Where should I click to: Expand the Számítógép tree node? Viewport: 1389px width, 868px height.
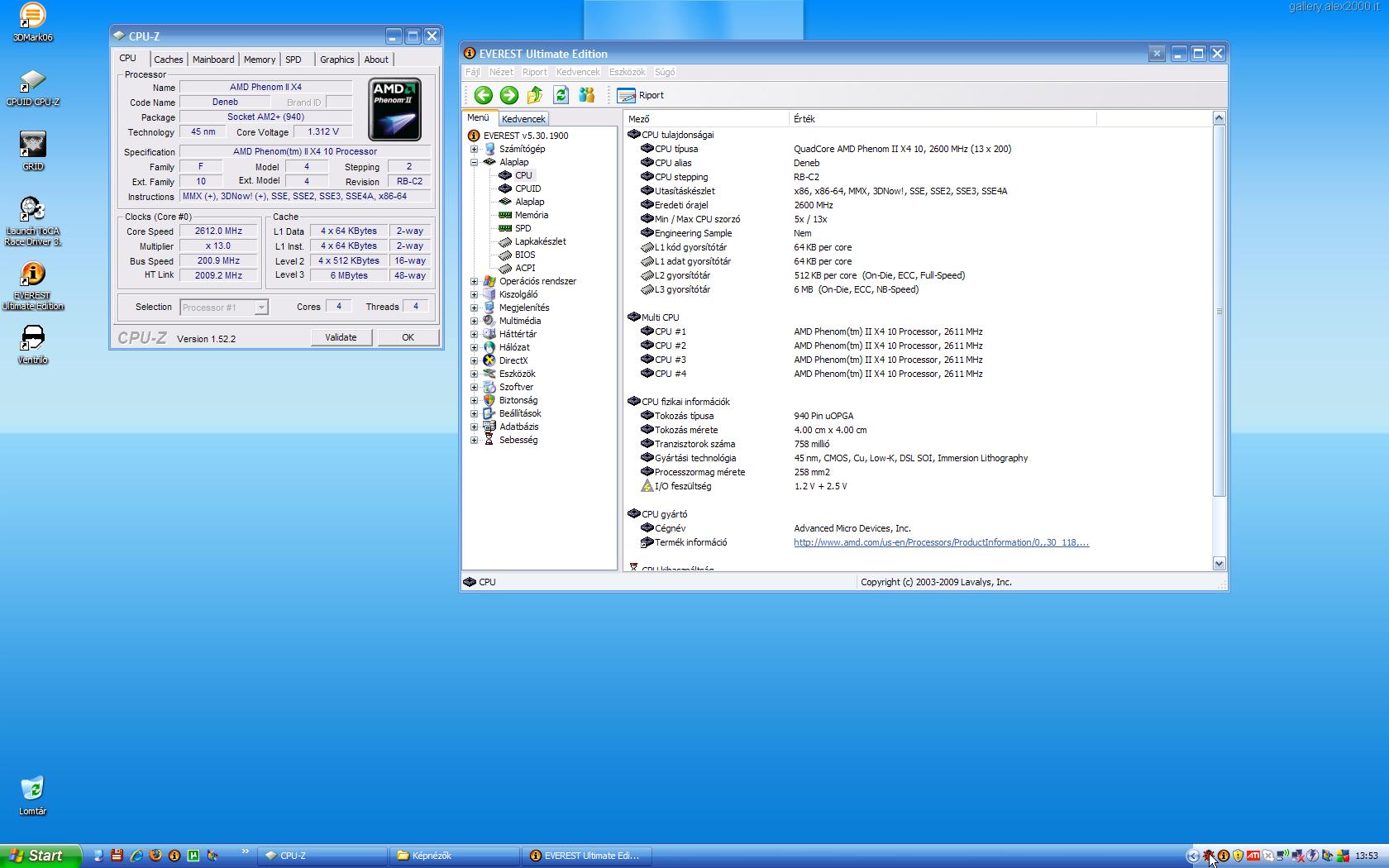click(x=475, y=149)
